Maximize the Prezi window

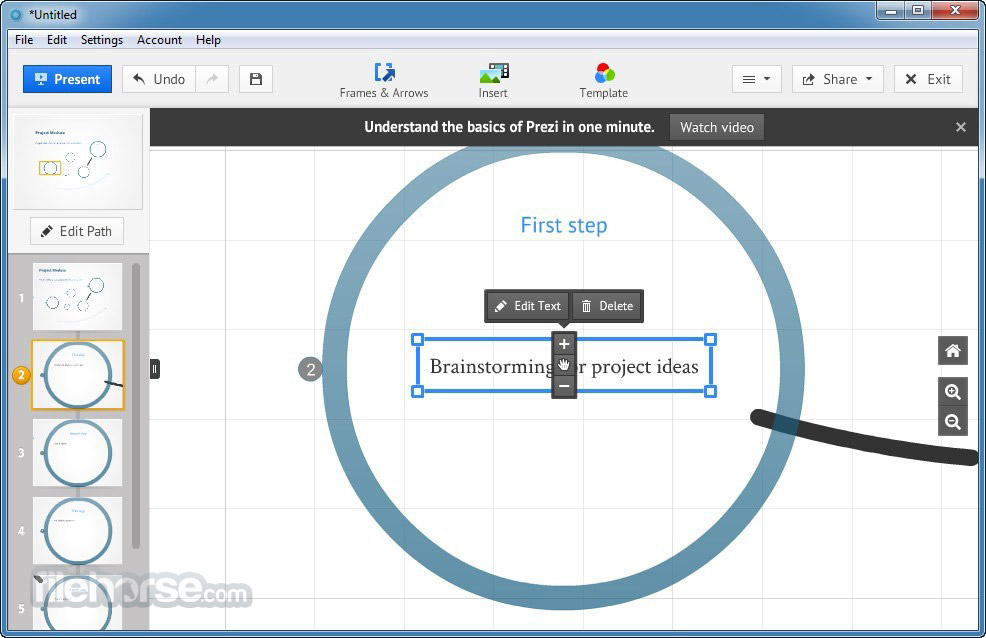pos(918,10)
